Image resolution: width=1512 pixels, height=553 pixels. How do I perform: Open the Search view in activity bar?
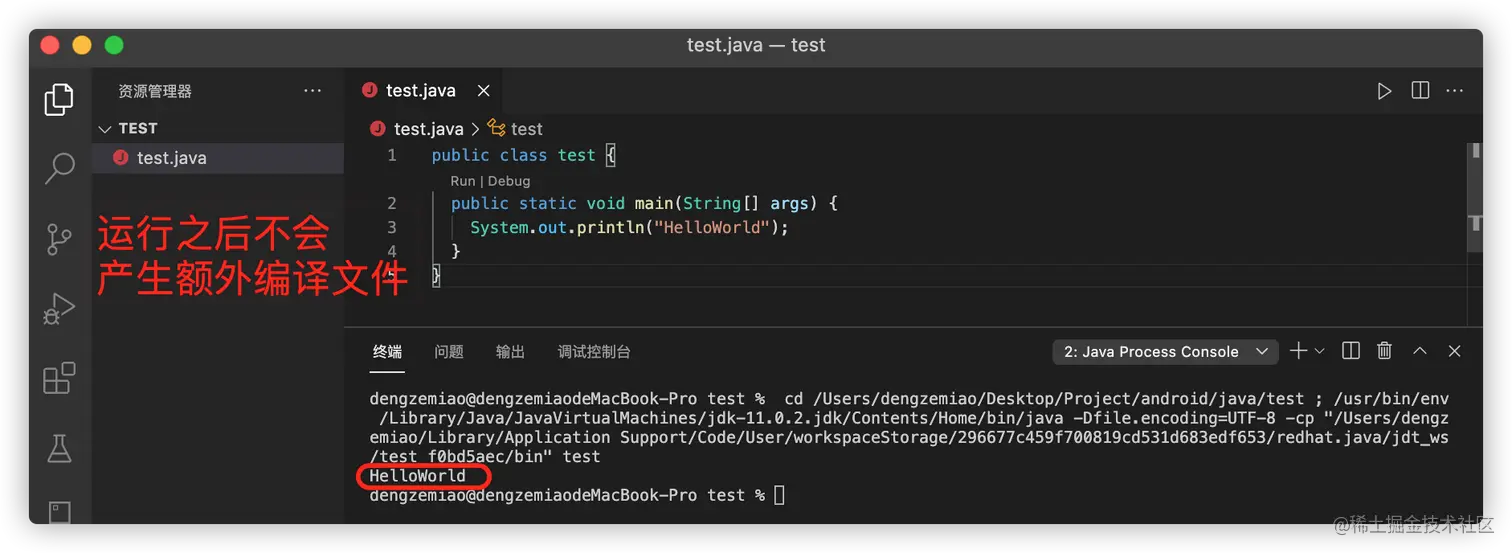tap(59, 168)
